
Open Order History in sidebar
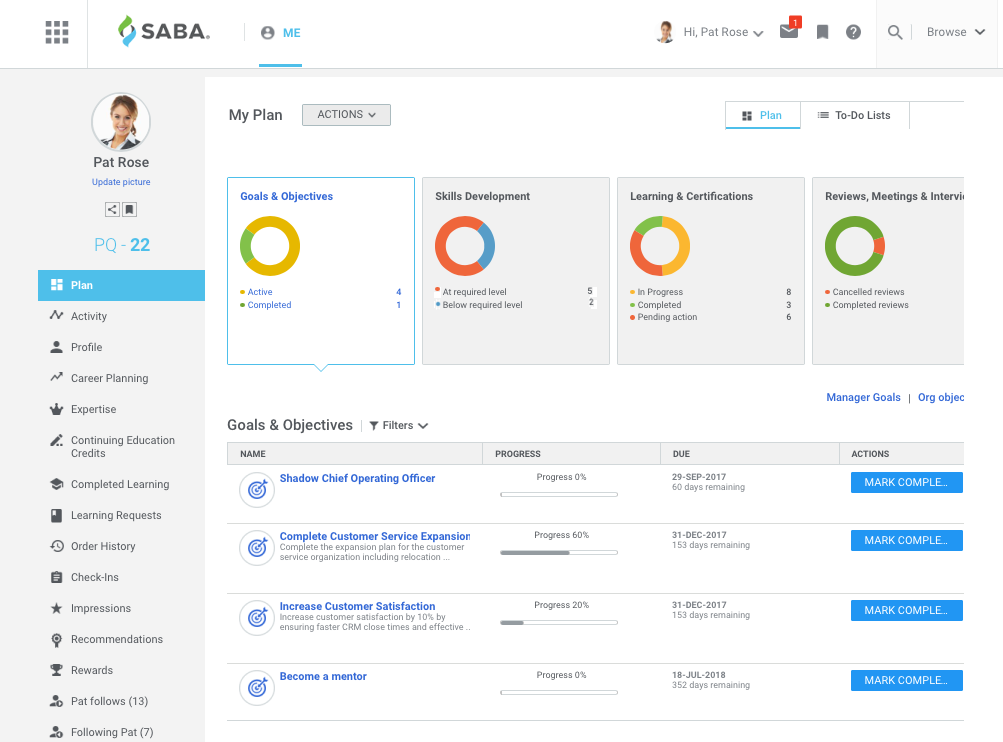(103, 546)
